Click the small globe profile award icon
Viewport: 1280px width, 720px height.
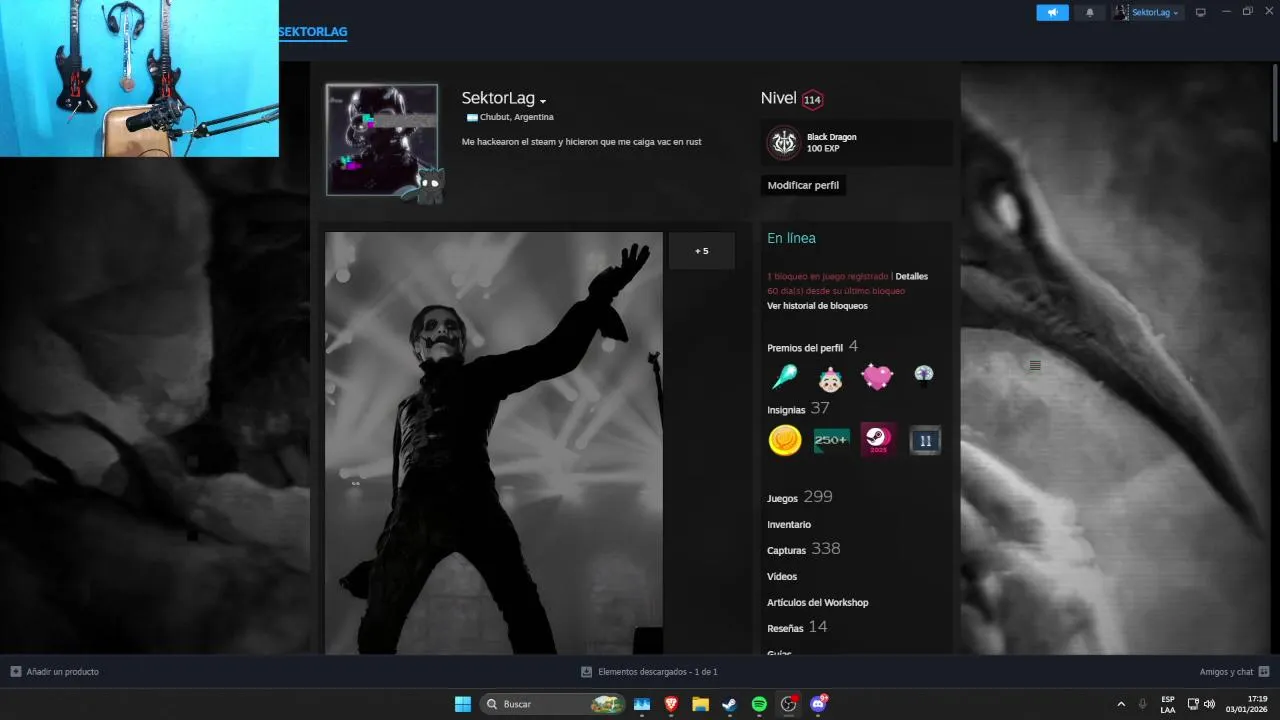923,375
